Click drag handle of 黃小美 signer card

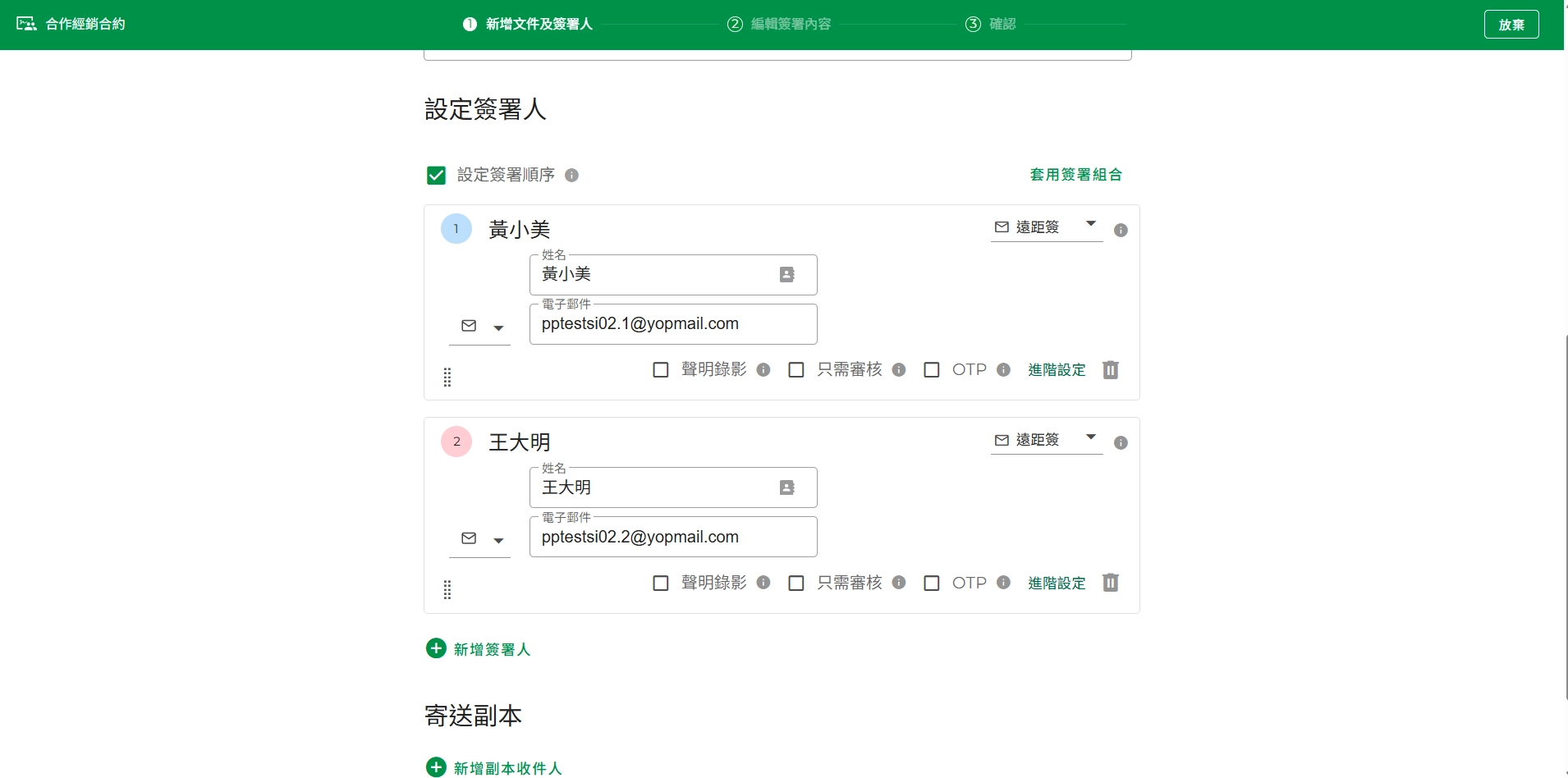coord(447,377)
